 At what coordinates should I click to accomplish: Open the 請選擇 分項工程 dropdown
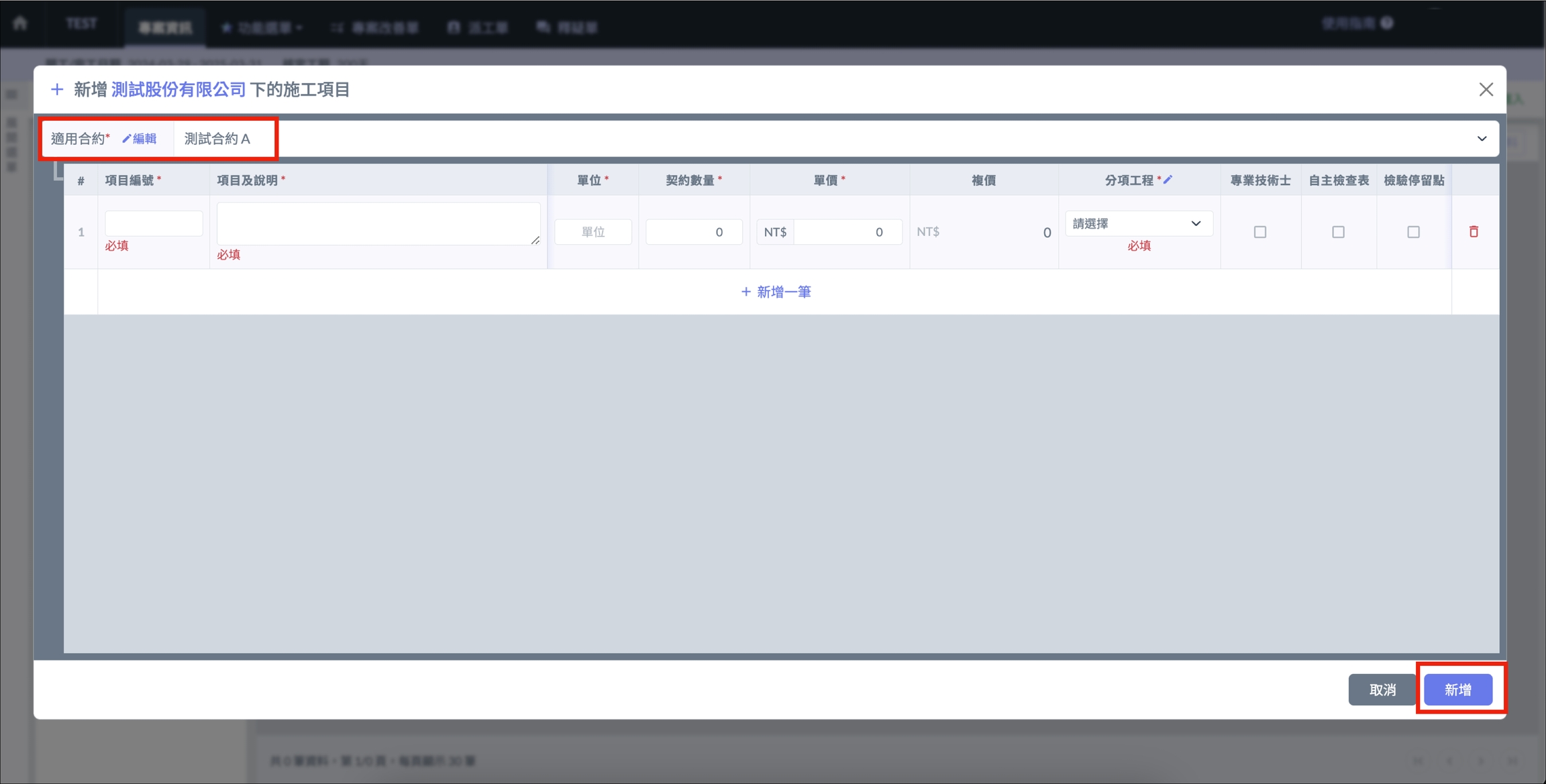(1138, 223)
